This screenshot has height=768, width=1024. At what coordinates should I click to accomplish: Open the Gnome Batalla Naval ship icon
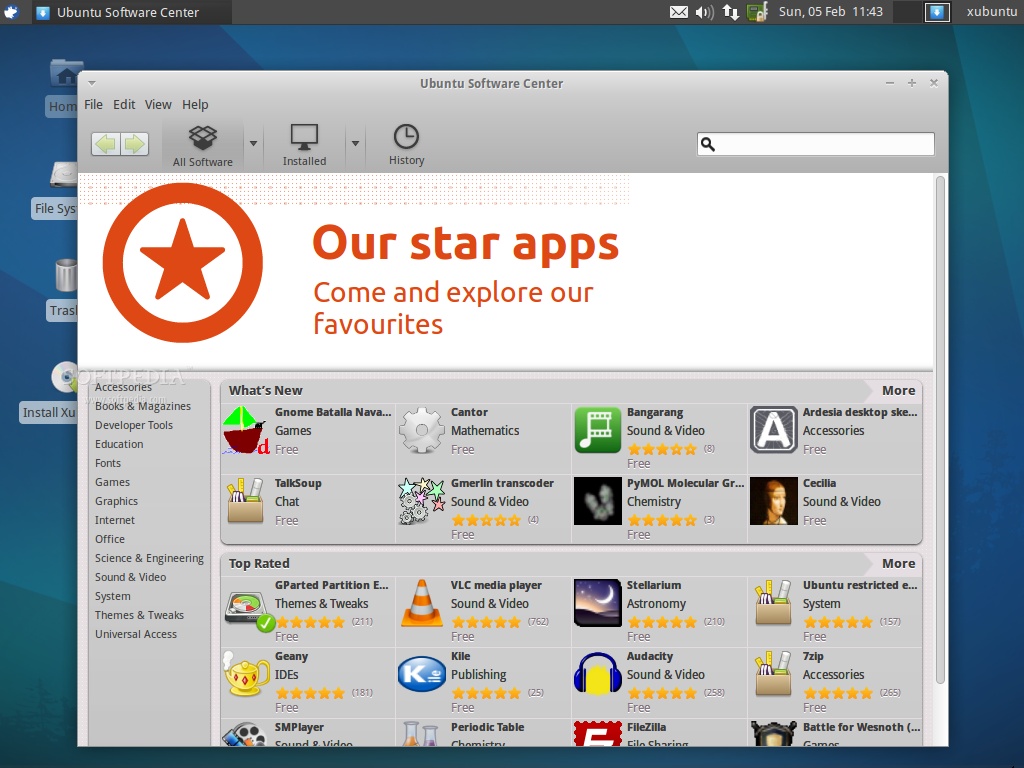(x=245, y=430)
